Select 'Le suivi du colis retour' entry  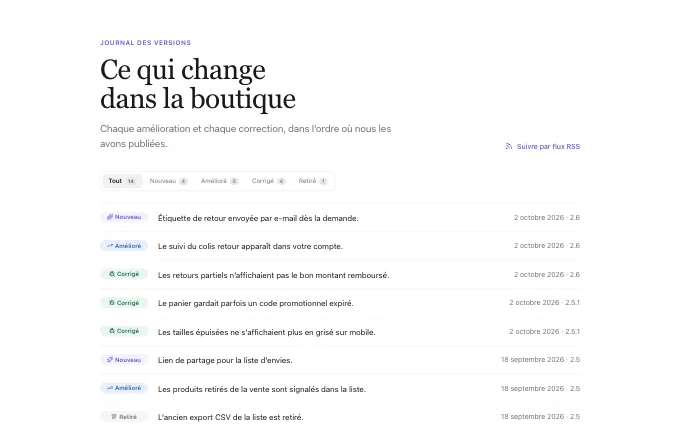click(250, 246)
